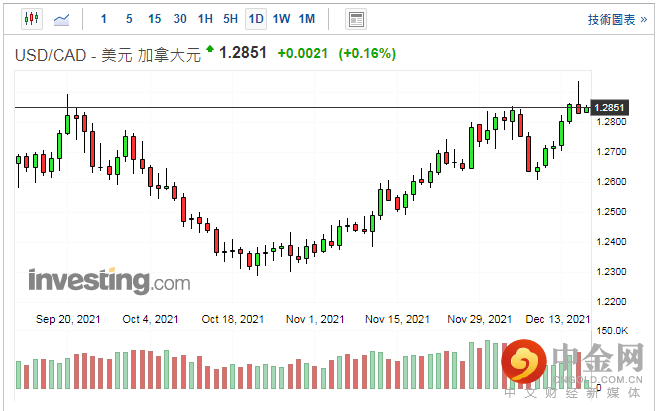Viewport: 658px width, 411px height.
Task: Click the green up arrow beside the price
Action: coord(210,49)
